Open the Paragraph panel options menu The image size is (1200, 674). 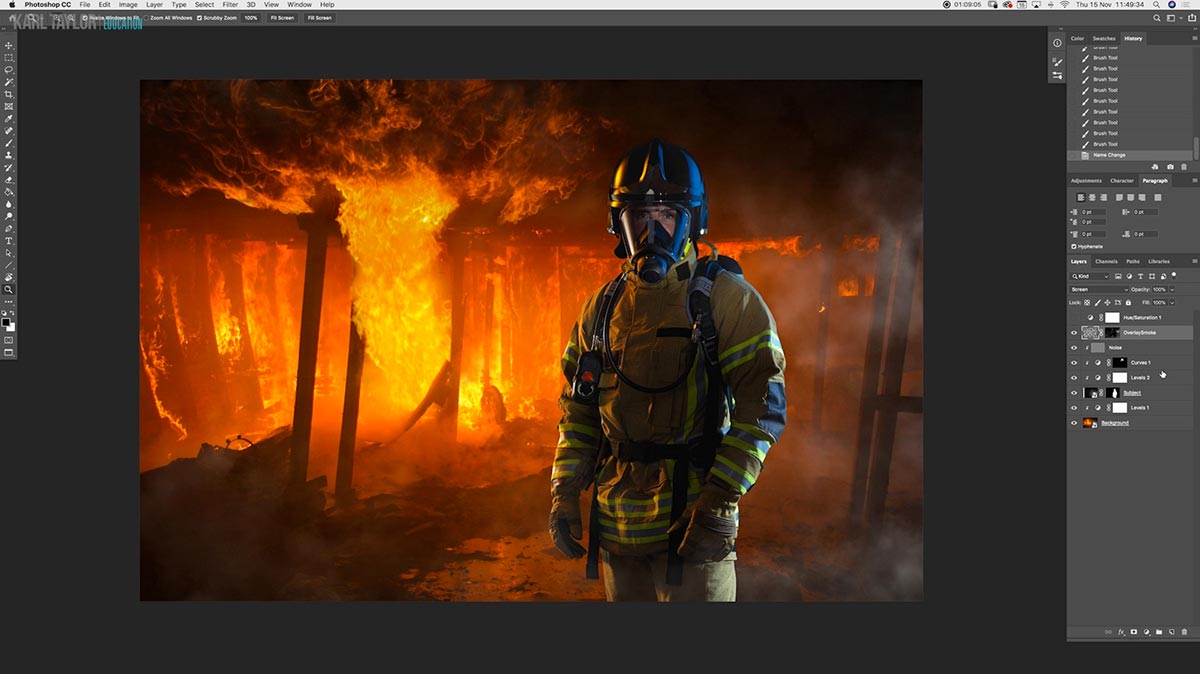(x=1194, y=180)
